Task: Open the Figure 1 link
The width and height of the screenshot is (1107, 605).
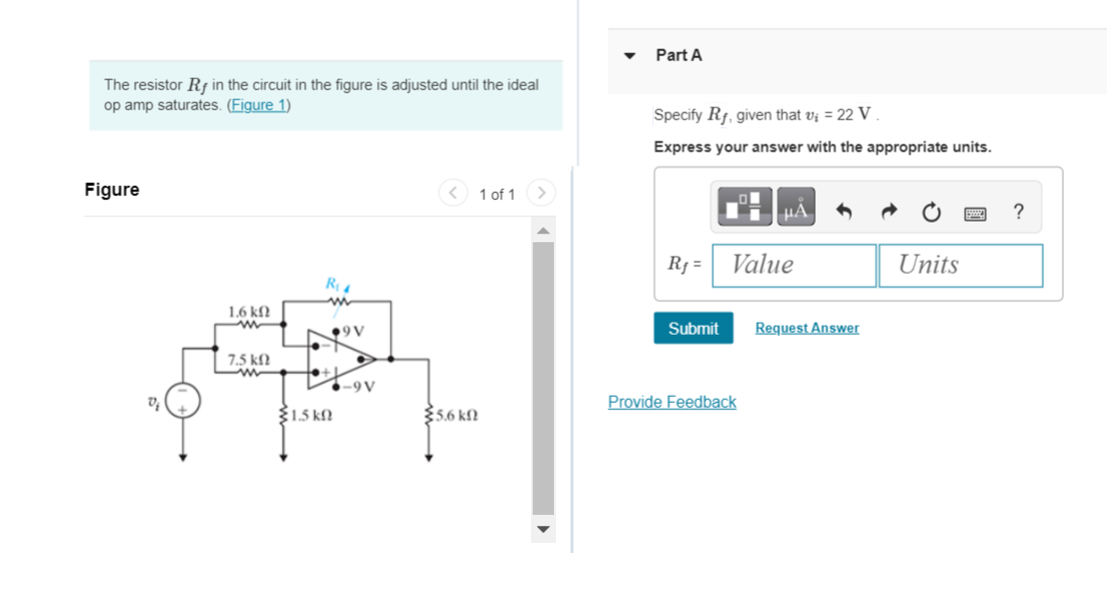Action: [259, 104]
